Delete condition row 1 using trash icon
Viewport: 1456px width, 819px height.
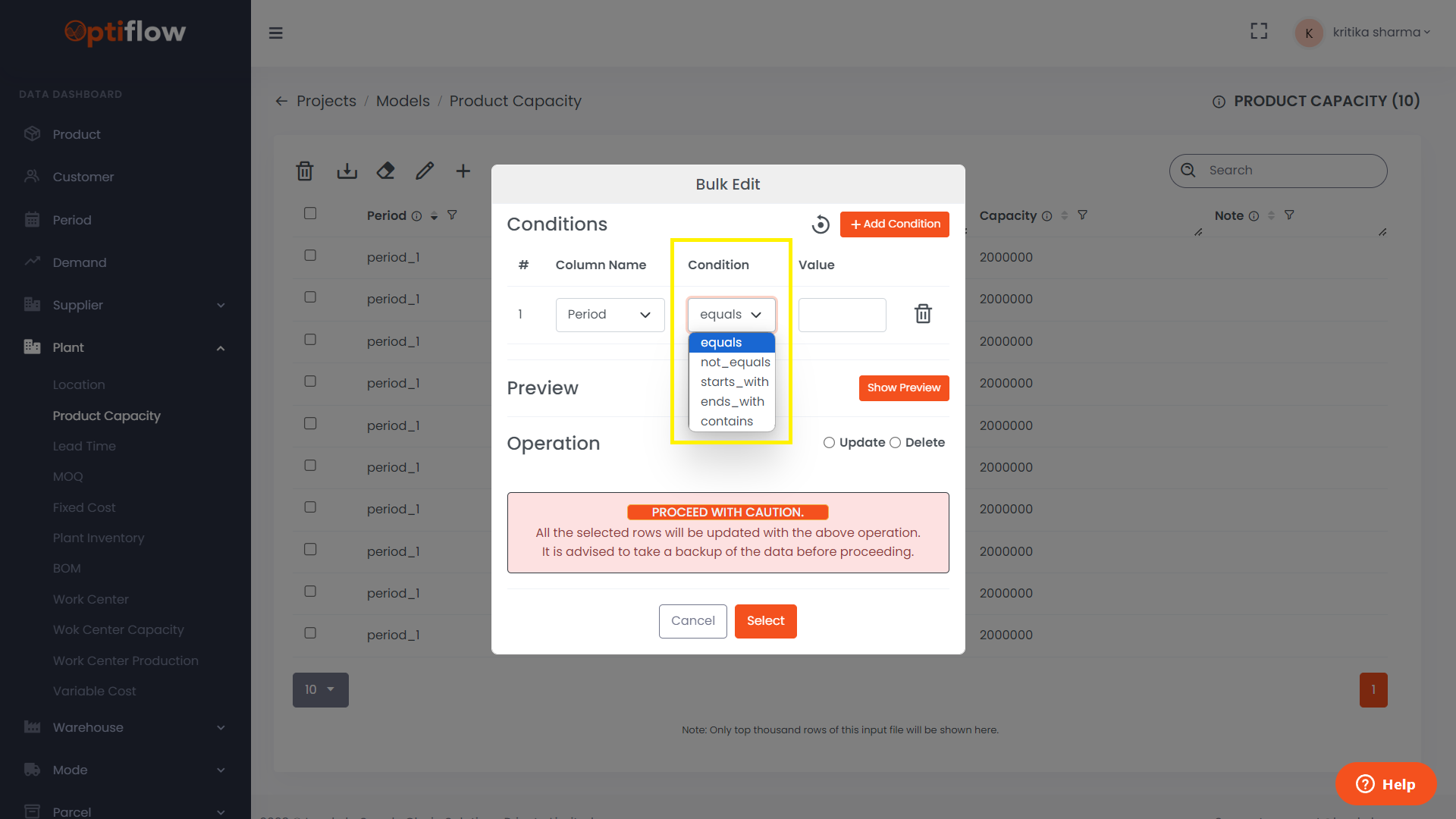pyautogui.click(x=922, y=314)
